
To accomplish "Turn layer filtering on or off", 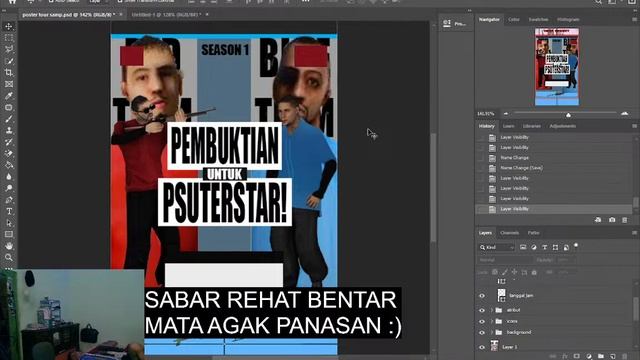I will click(576, 245).
